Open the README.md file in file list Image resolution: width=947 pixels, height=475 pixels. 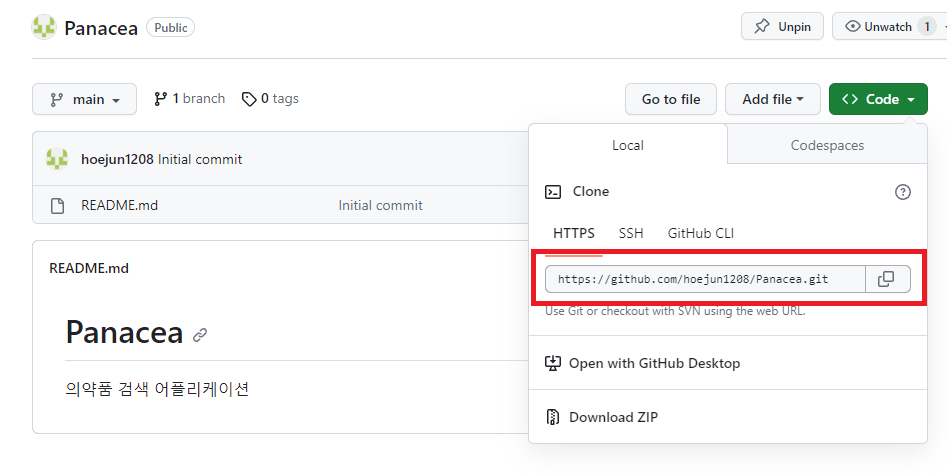[x=120, y=205]
